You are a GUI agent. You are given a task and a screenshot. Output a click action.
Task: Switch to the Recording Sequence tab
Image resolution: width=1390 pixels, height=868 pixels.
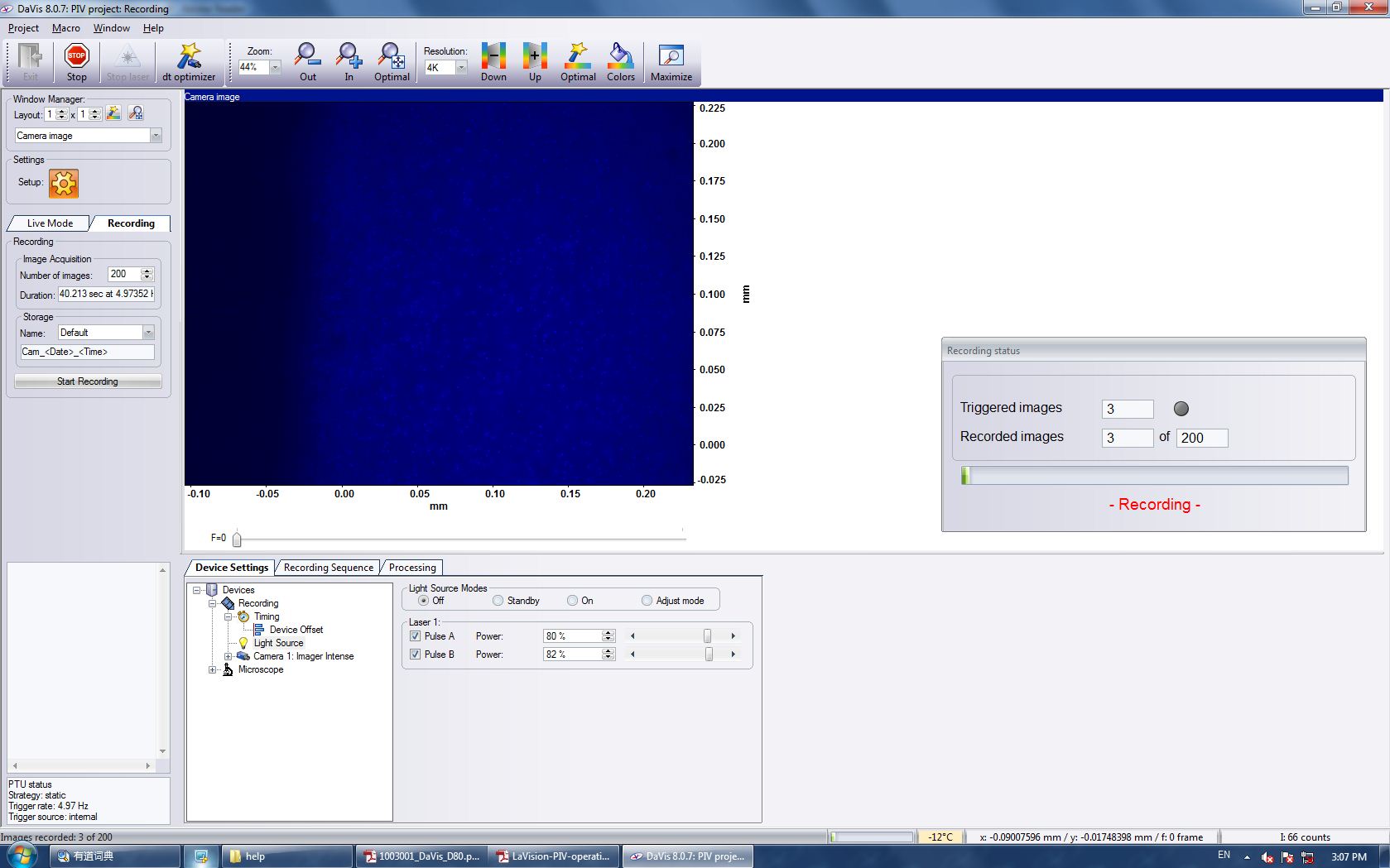click(x=328, y=568)
